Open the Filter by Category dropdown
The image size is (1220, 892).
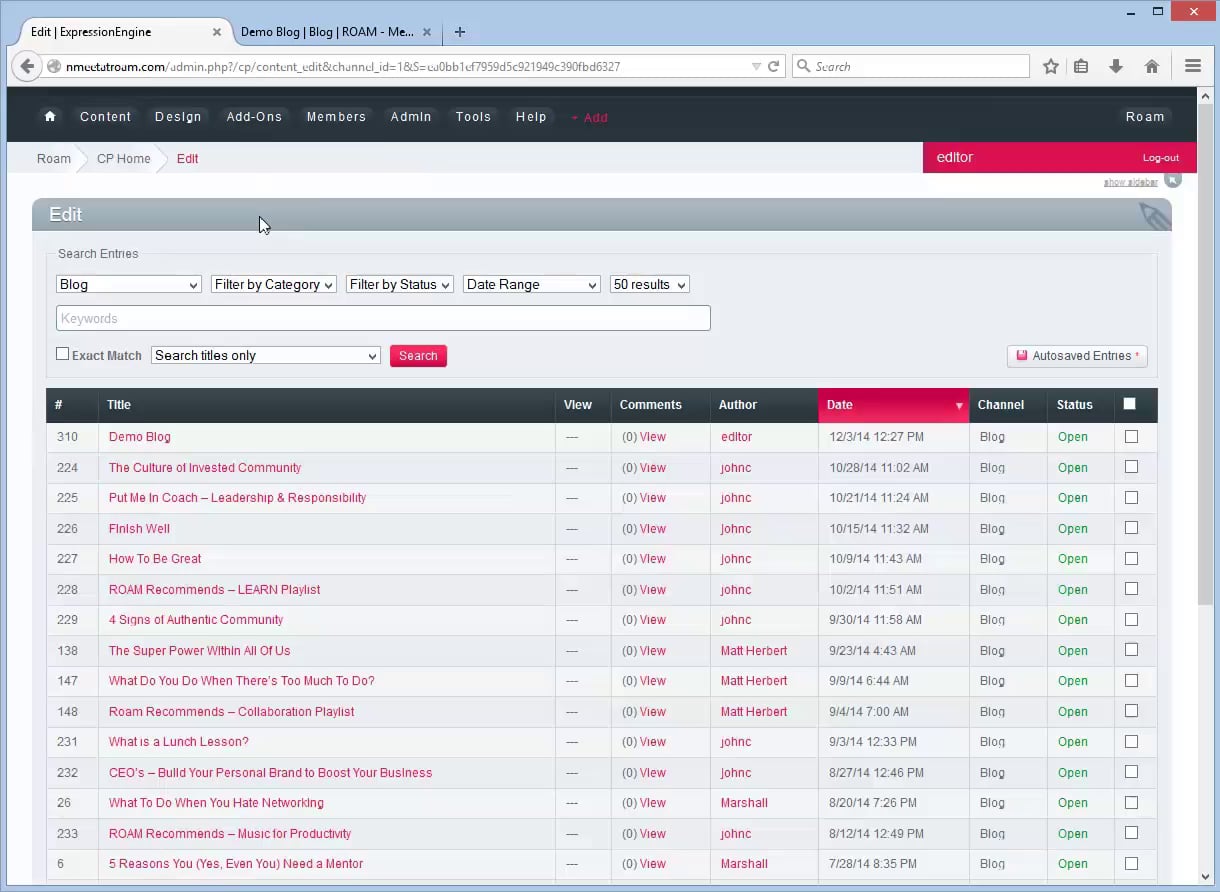coord(274,285)
